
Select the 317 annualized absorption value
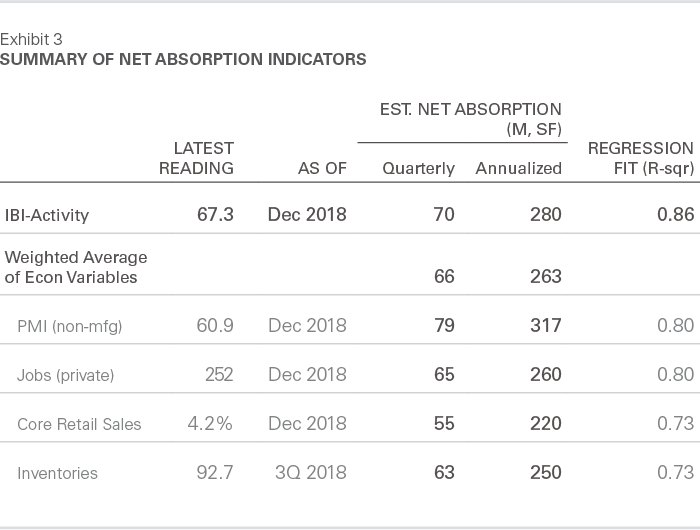(546, 325)
